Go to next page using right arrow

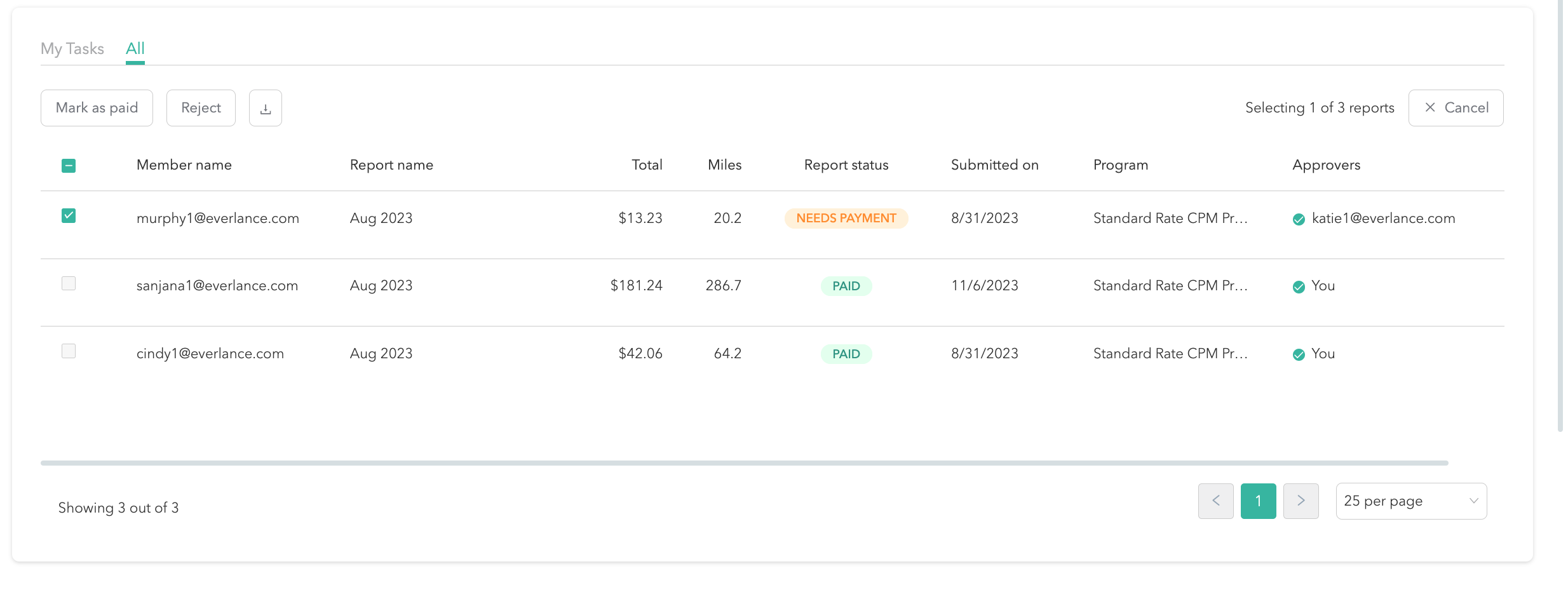[x=1301, y=501]
